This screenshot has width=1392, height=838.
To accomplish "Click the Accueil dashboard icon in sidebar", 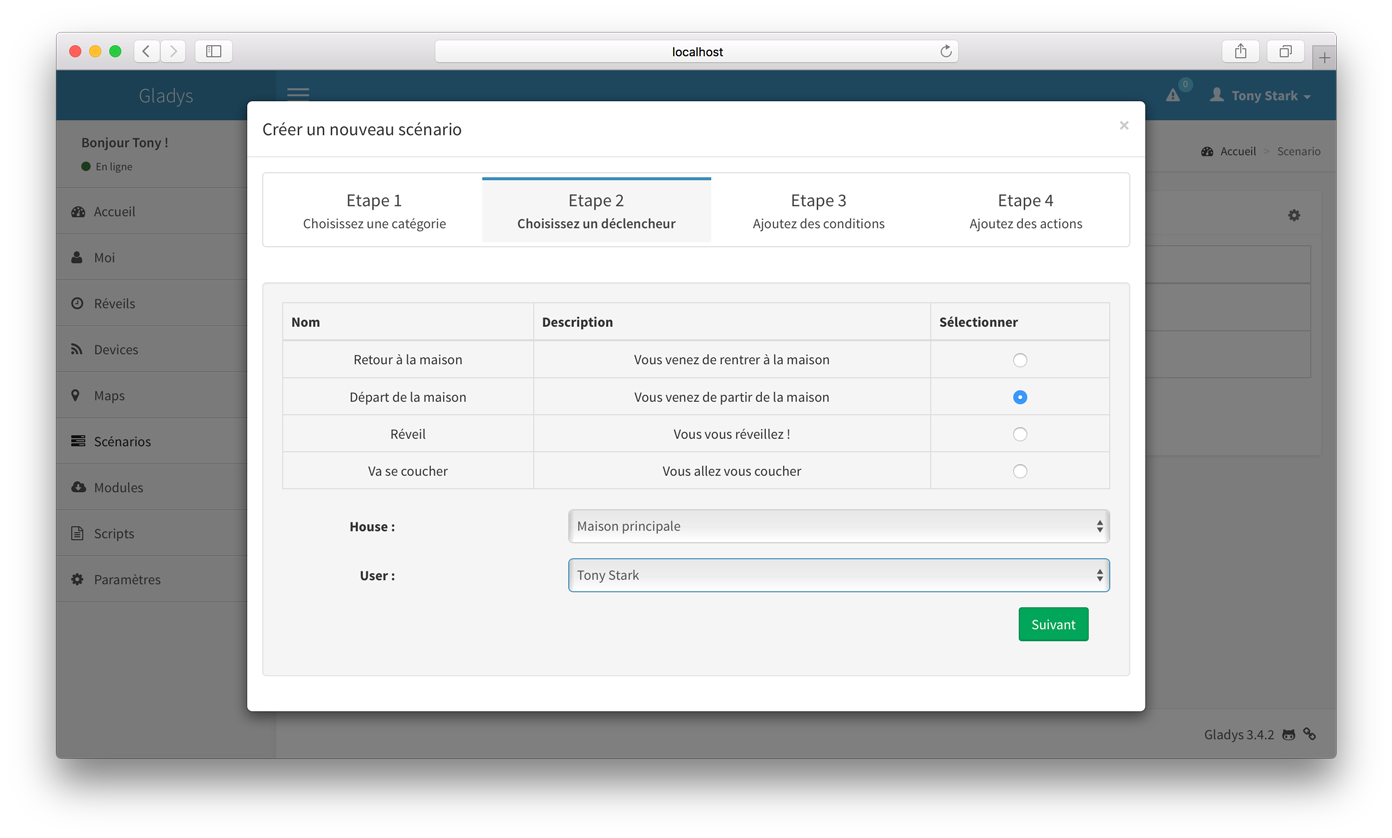I will (x=78, y=212).
